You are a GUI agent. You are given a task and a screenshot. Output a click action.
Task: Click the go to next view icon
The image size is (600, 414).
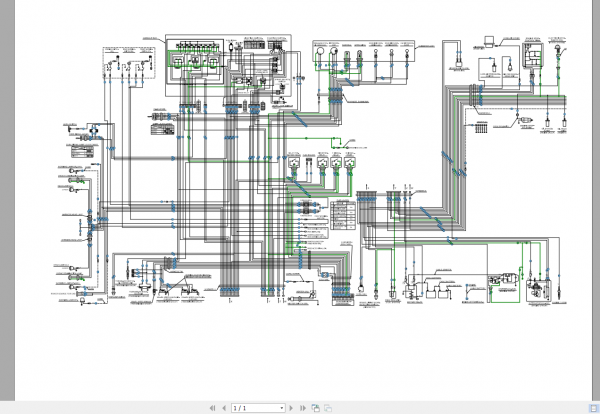pos(328,408)
